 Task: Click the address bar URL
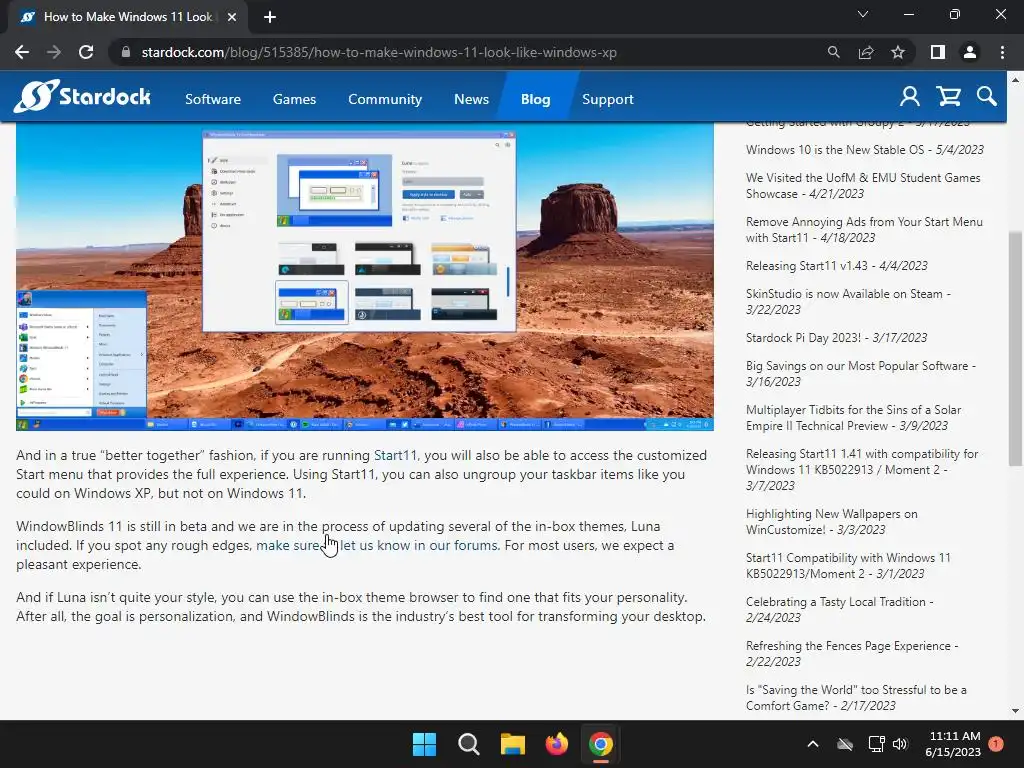click(x=379, y=52)
